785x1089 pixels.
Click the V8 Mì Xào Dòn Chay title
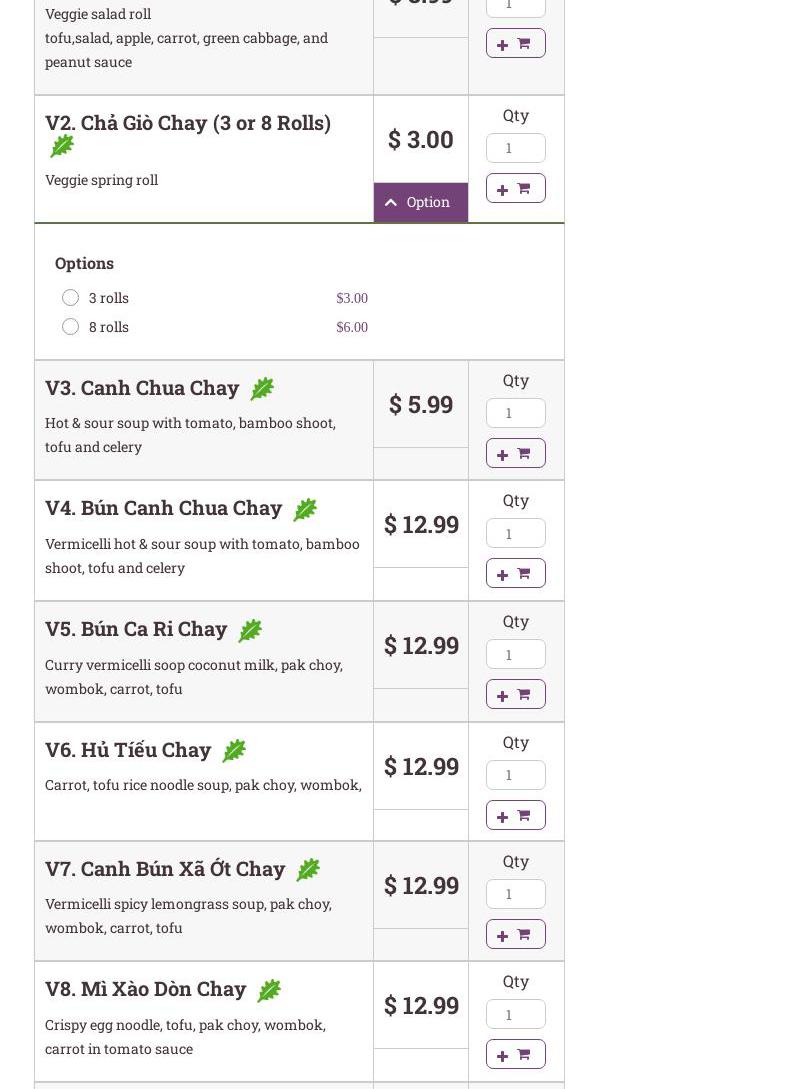click(x=145, y=989)
